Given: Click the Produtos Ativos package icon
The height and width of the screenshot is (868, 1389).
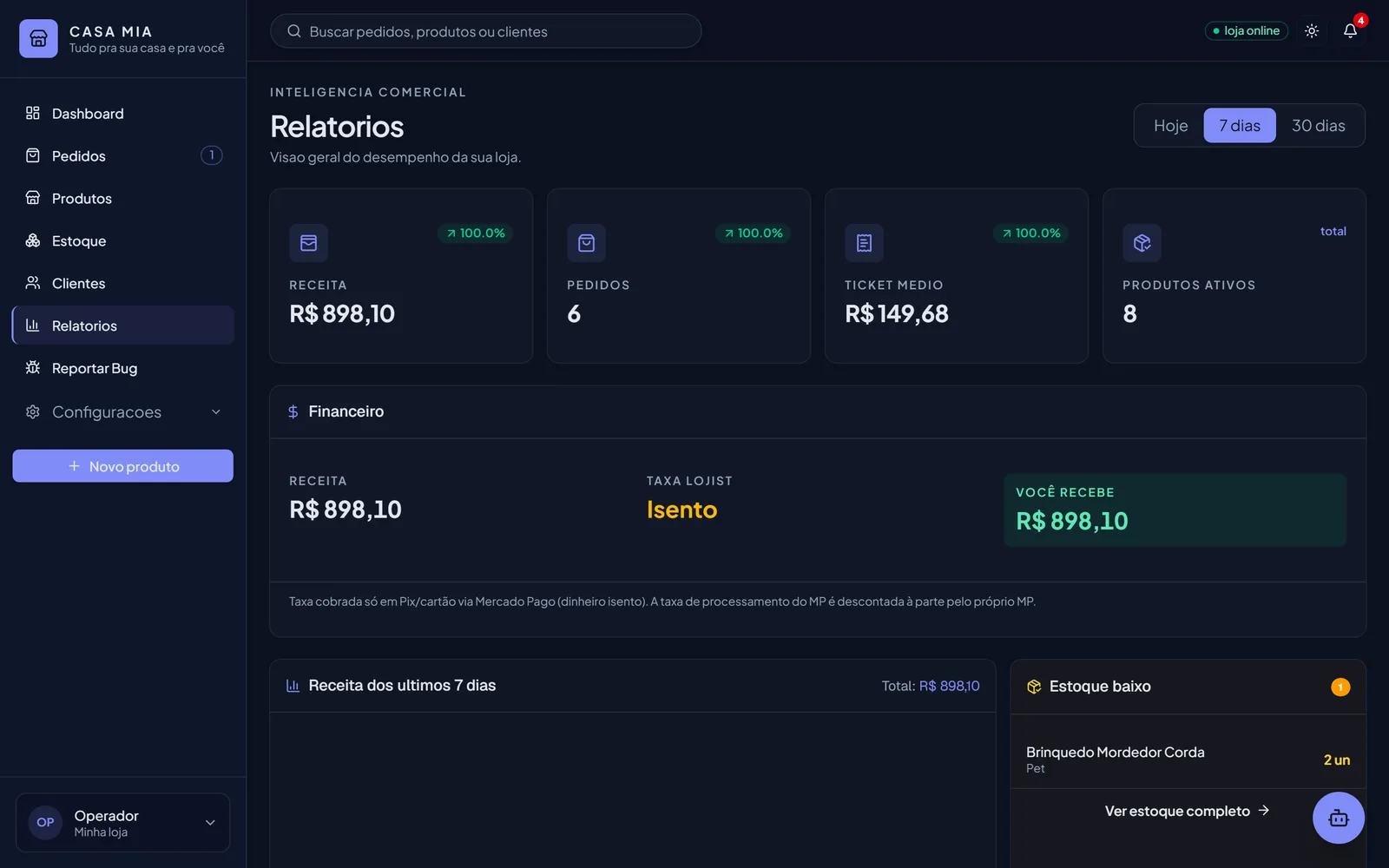Looking at the screenshot, I should [x=1142, y=243].
